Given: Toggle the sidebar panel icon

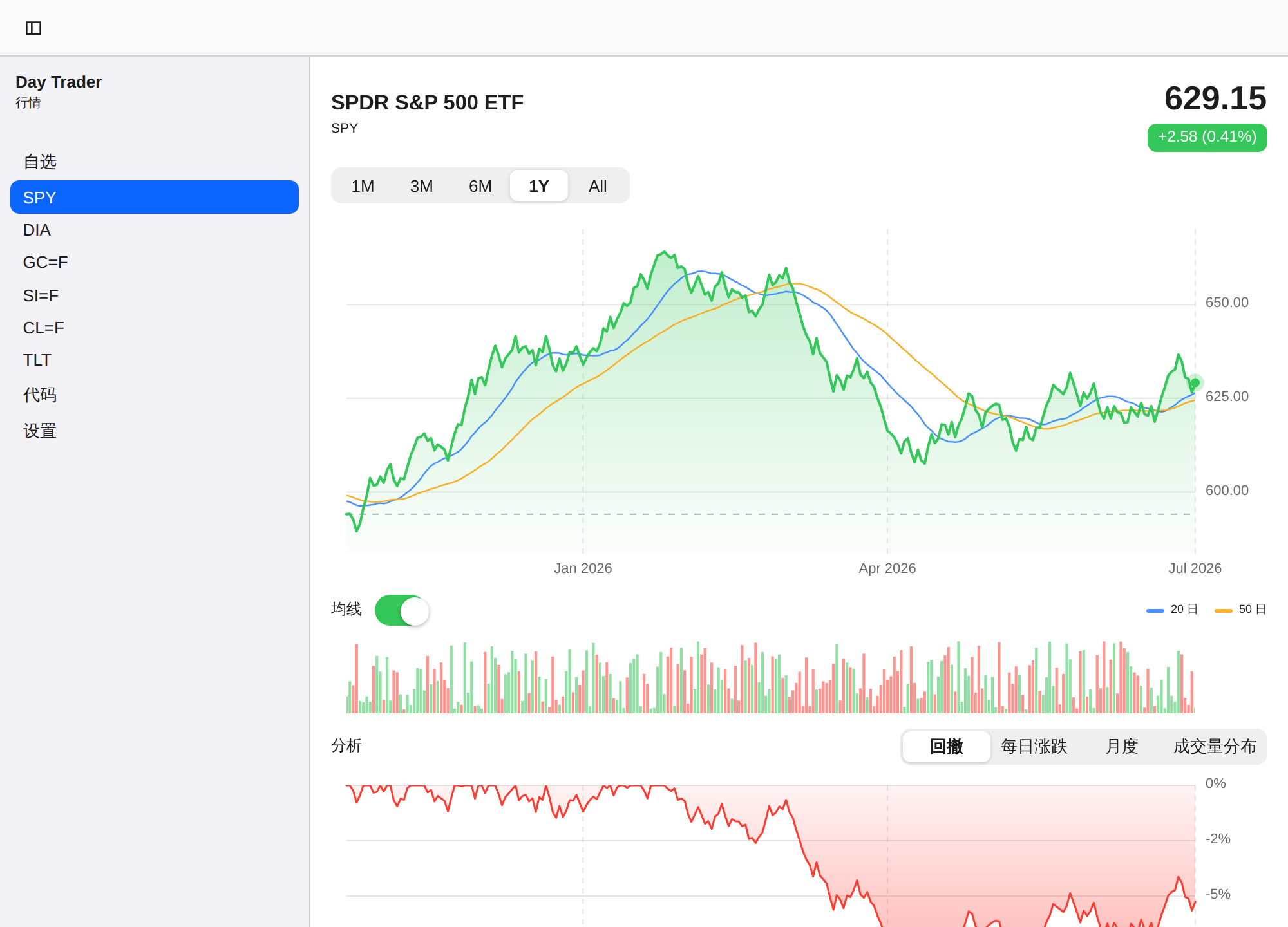Looking at the screenshot, I should tap(33, 28).
